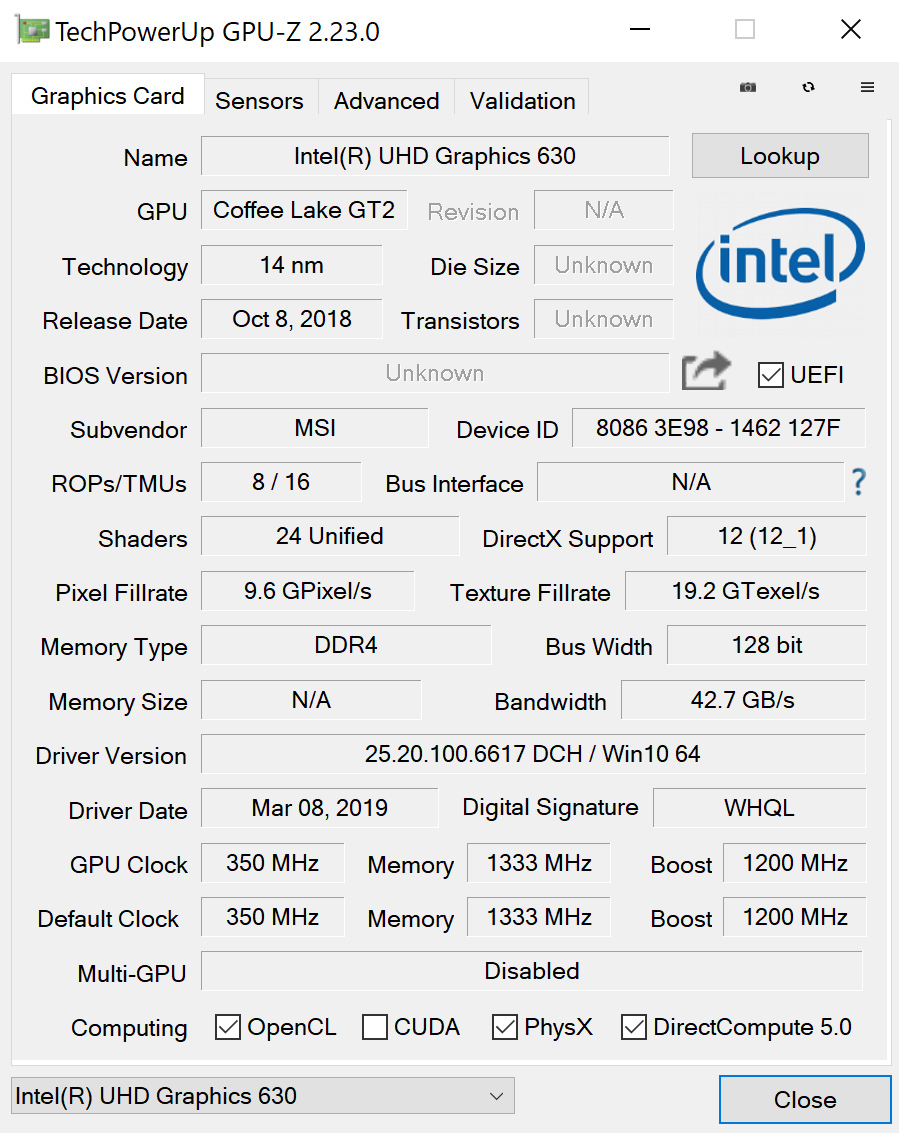Enable the CUDA checkbox

pyautogui.click(x=375, y=1027)
